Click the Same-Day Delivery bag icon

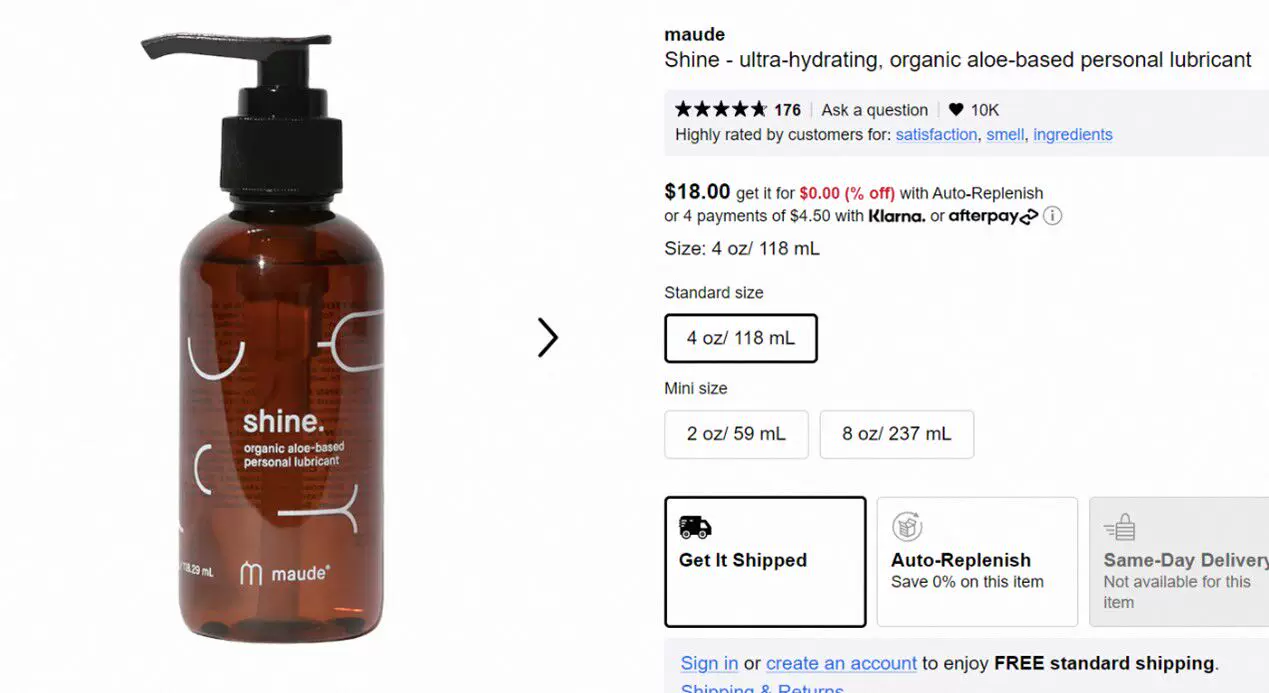[1119, 527]
